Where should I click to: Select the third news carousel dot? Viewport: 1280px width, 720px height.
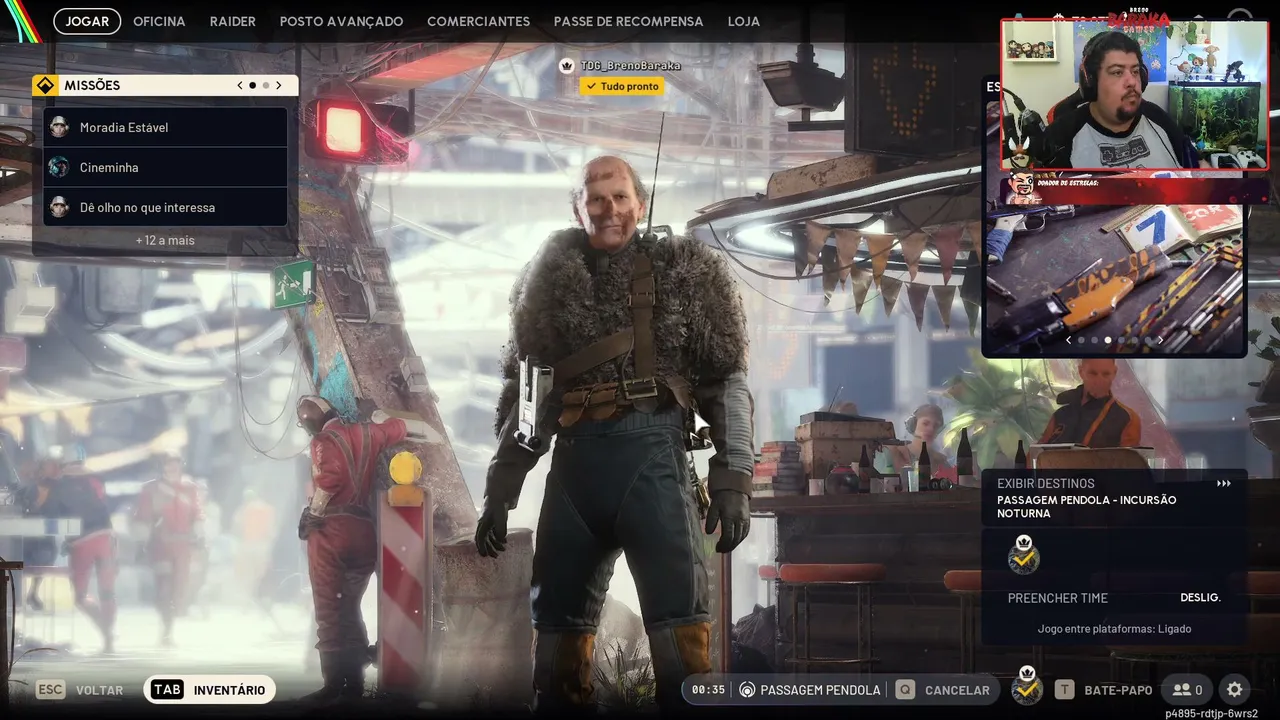point(1107,340)
